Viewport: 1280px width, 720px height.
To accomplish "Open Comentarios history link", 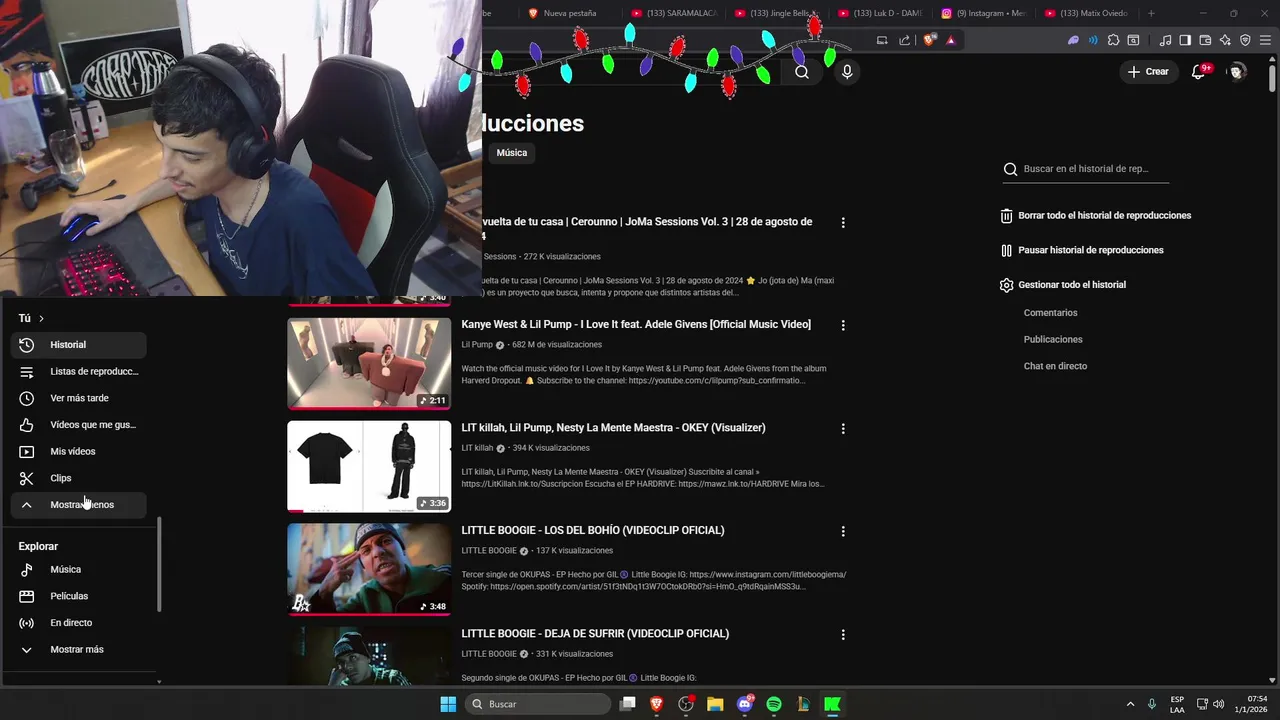I will coord(1050,313).
